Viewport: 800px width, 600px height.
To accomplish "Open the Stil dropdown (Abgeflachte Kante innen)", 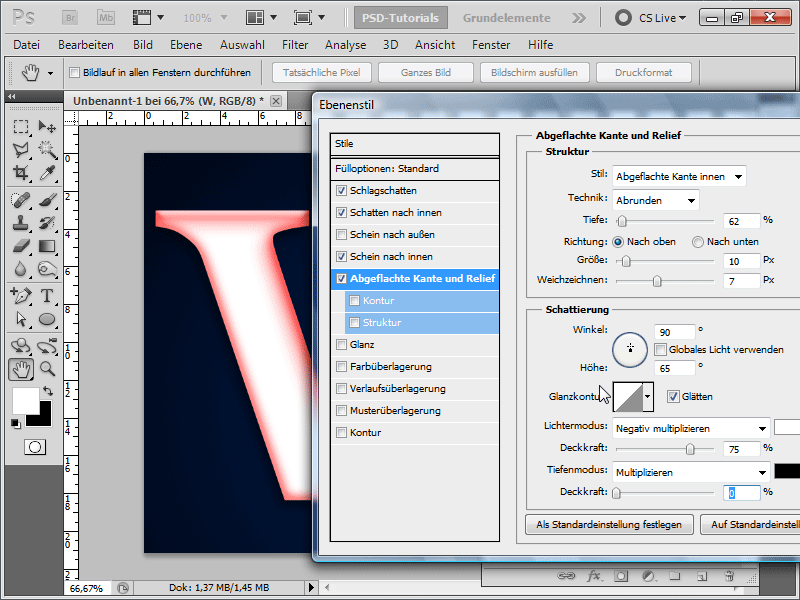I will point(679,177).
